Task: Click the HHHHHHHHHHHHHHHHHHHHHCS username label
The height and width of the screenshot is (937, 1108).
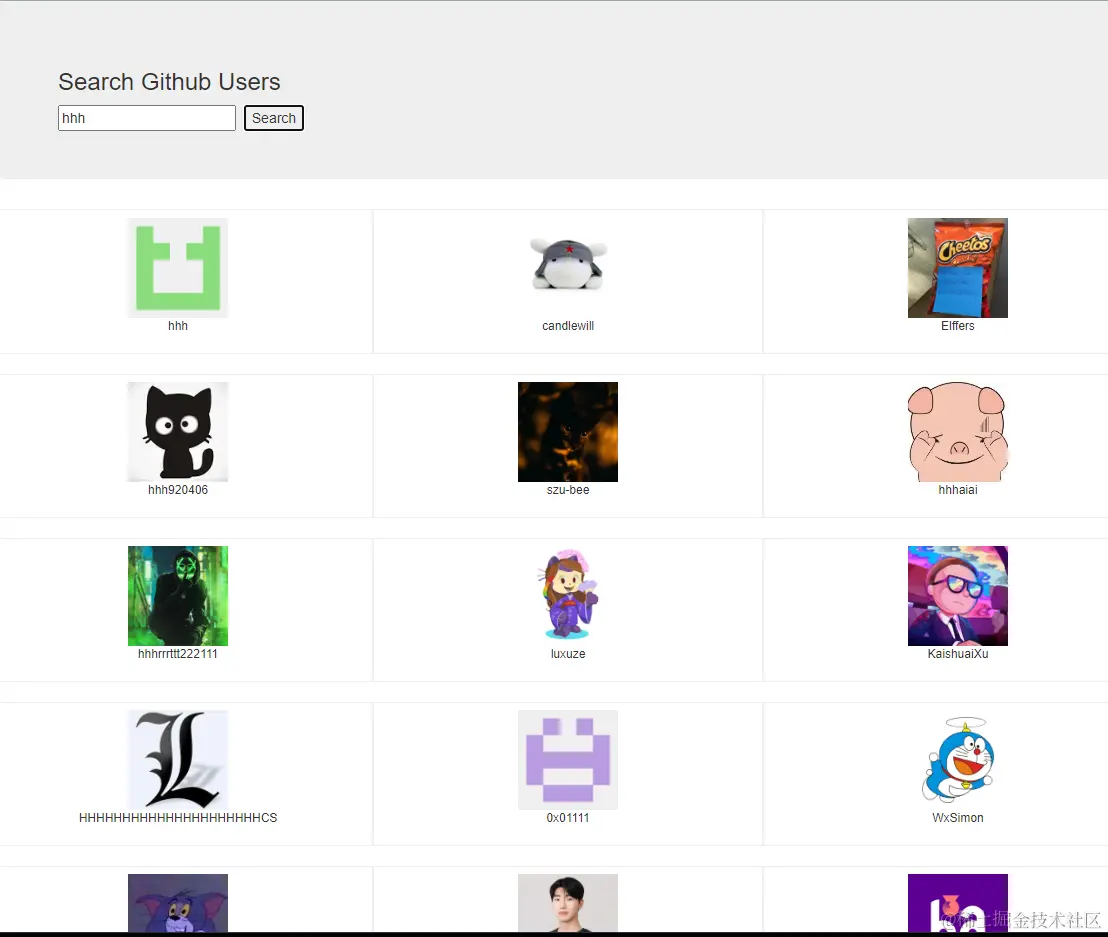Action: click(x=178, y=818)
